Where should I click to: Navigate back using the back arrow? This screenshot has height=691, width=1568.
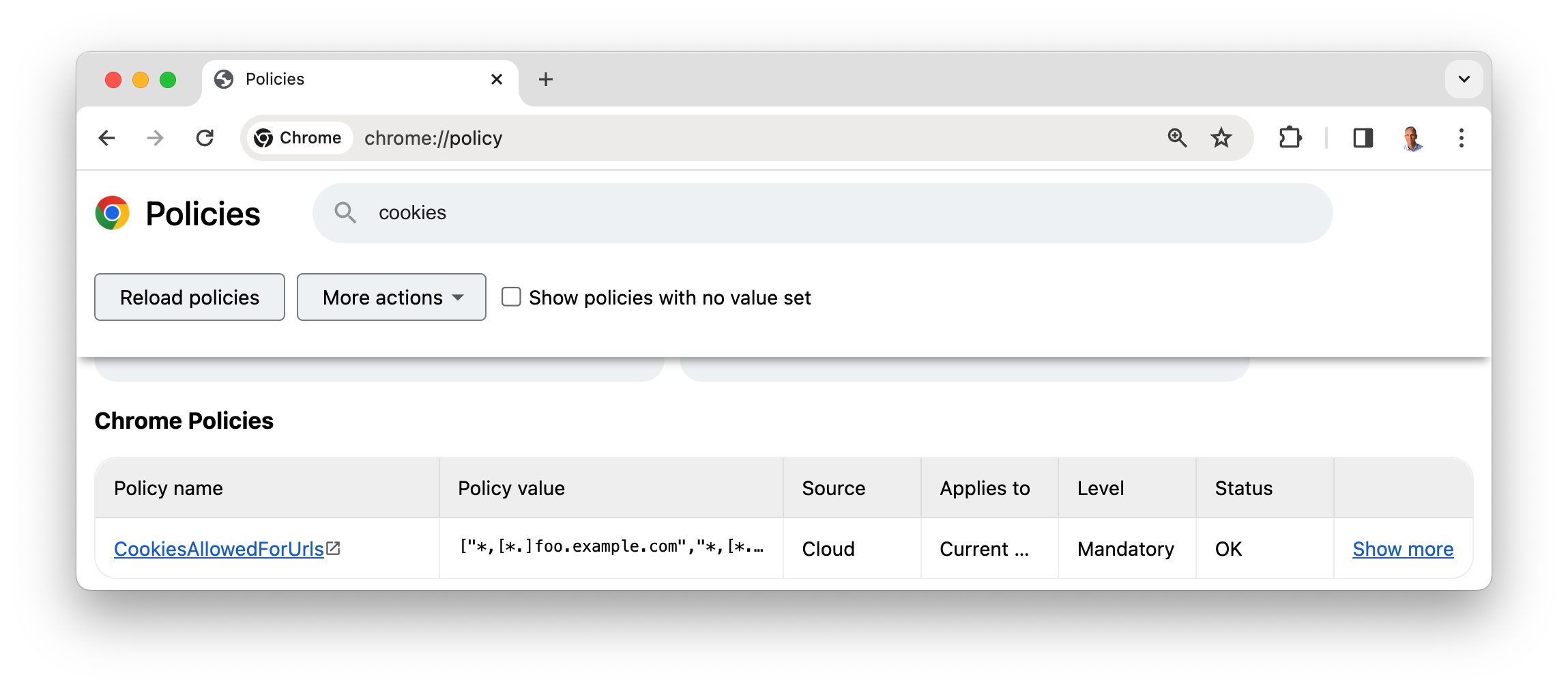coord(107,138)
